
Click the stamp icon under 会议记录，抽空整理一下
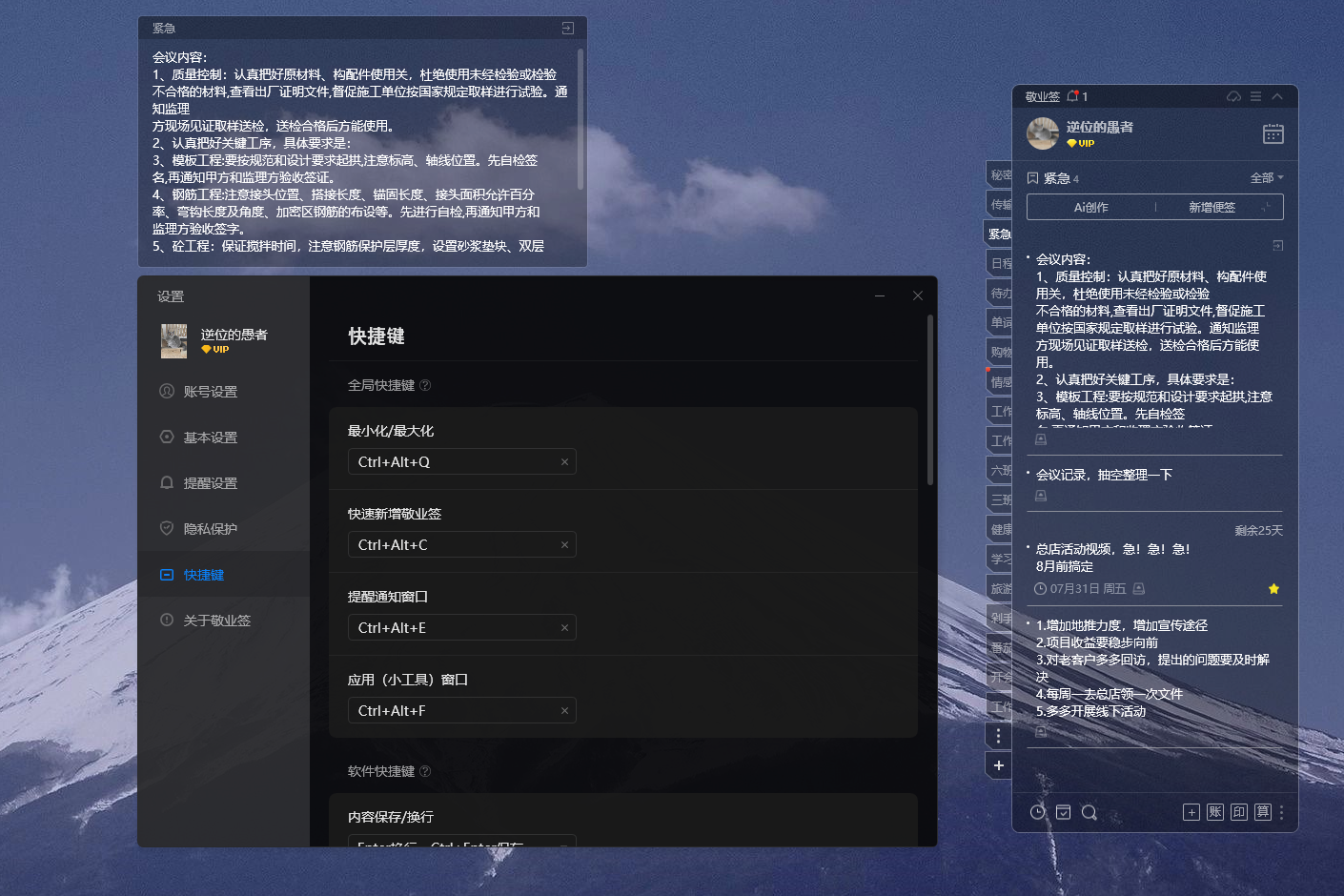coord(1041,496)
